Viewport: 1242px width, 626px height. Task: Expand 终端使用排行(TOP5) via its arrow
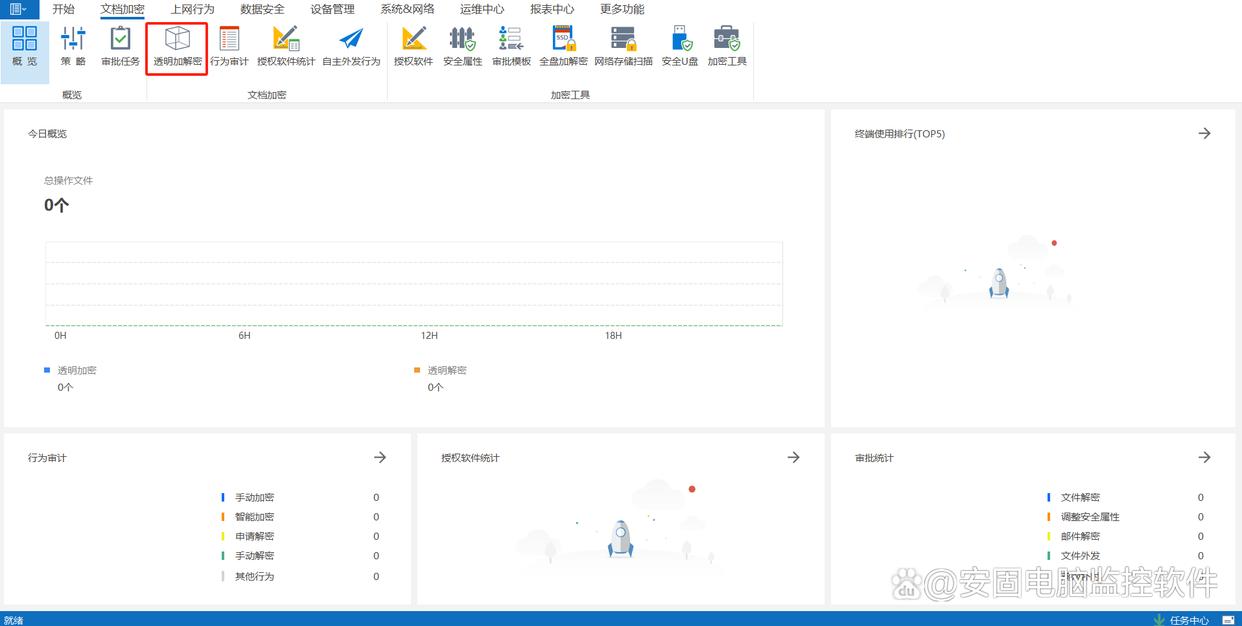[x=1204, y=133]
